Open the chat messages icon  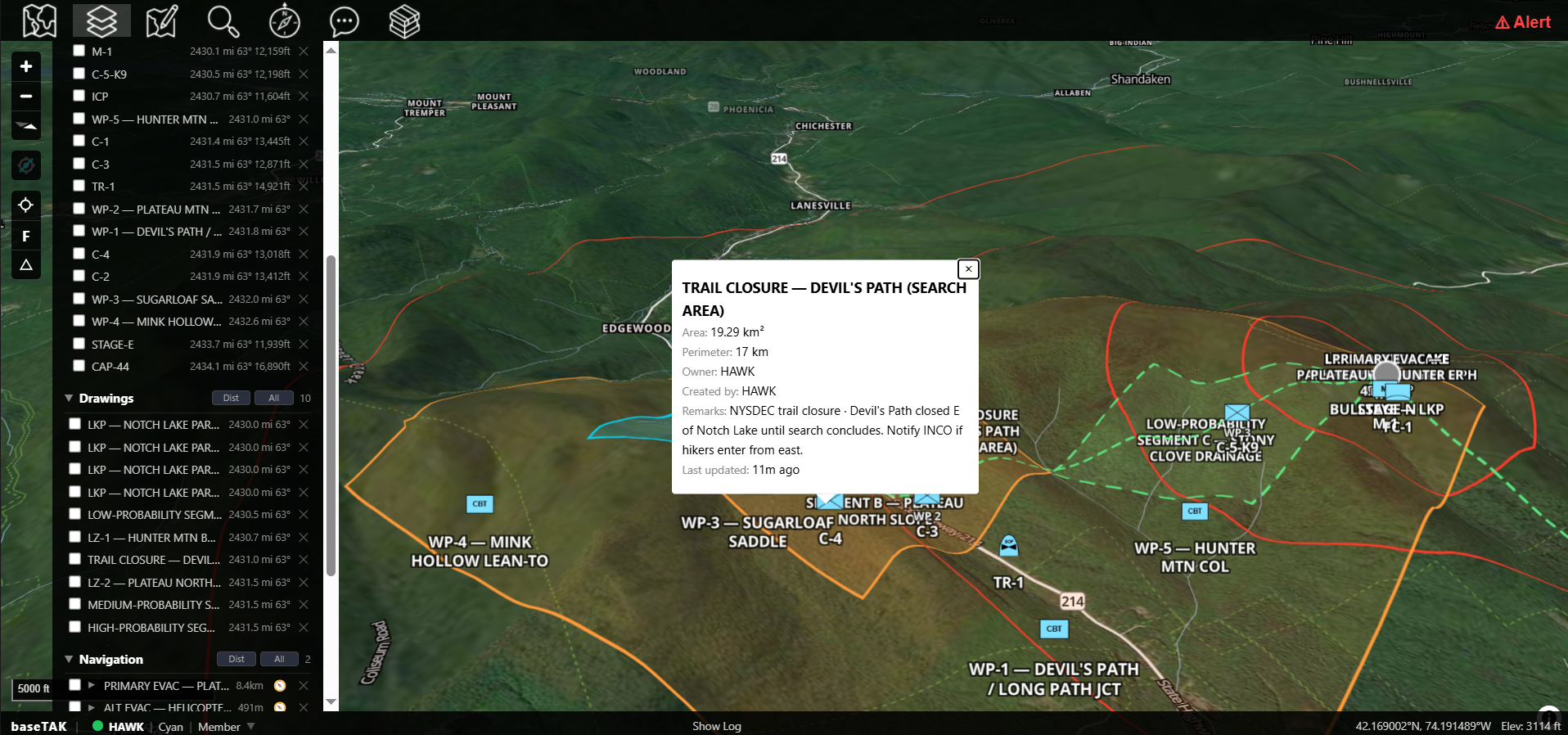pyautogui.click(x=344, y=20)
